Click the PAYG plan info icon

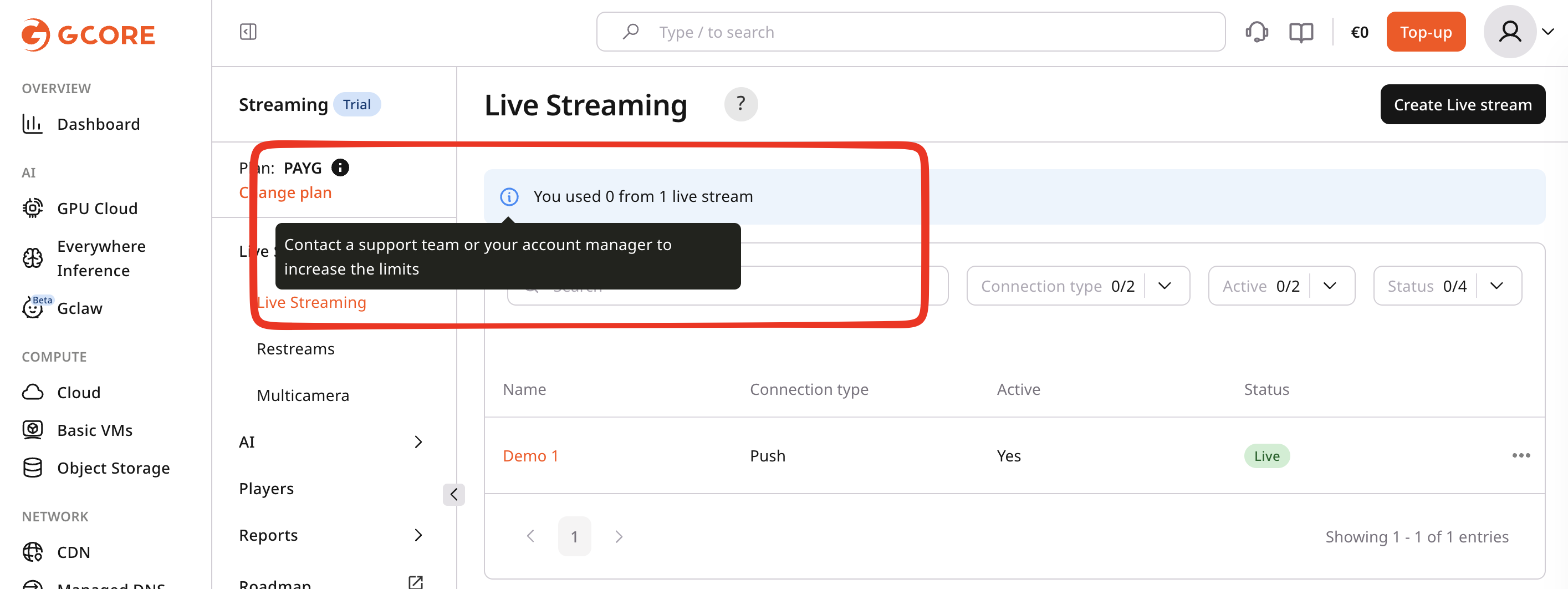[x=340, y=167]
